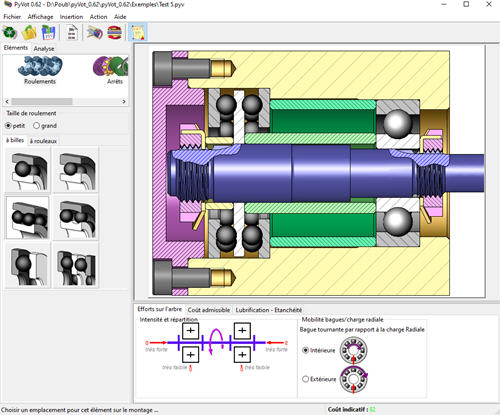
Task: Click right arrow of element category scrollbar
Action: (x=124, y=101)
